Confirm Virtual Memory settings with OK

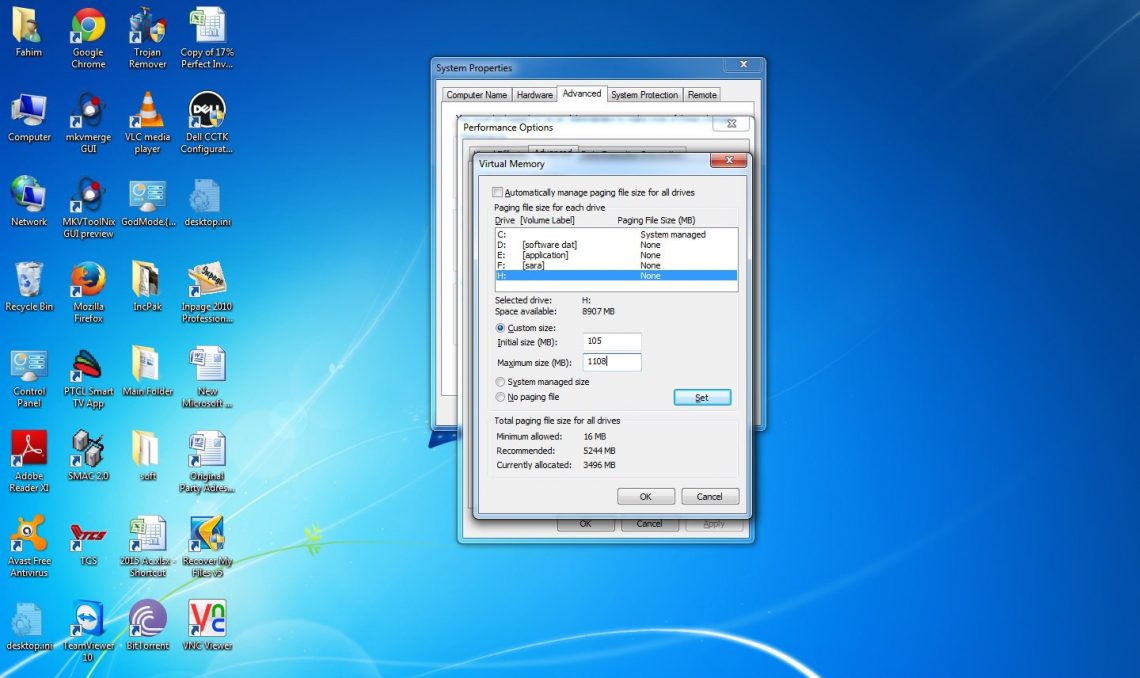[645, 496]
